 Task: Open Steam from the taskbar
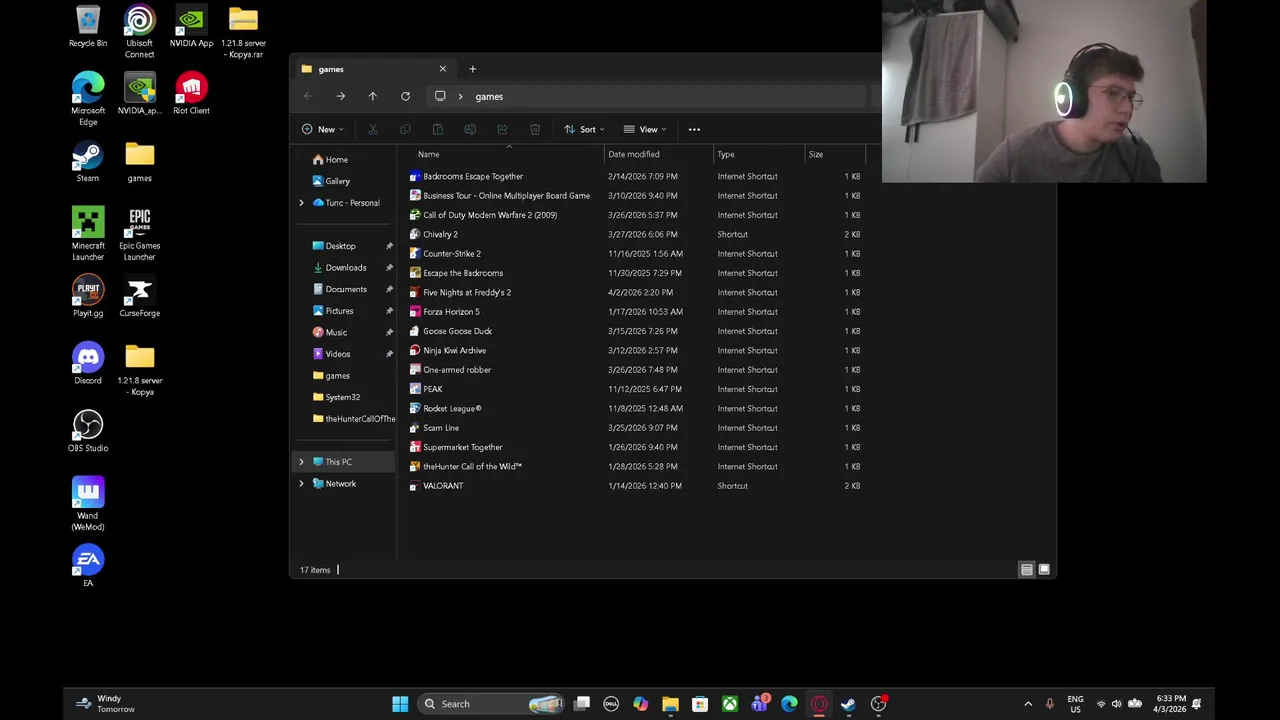[x=848, y=704]
